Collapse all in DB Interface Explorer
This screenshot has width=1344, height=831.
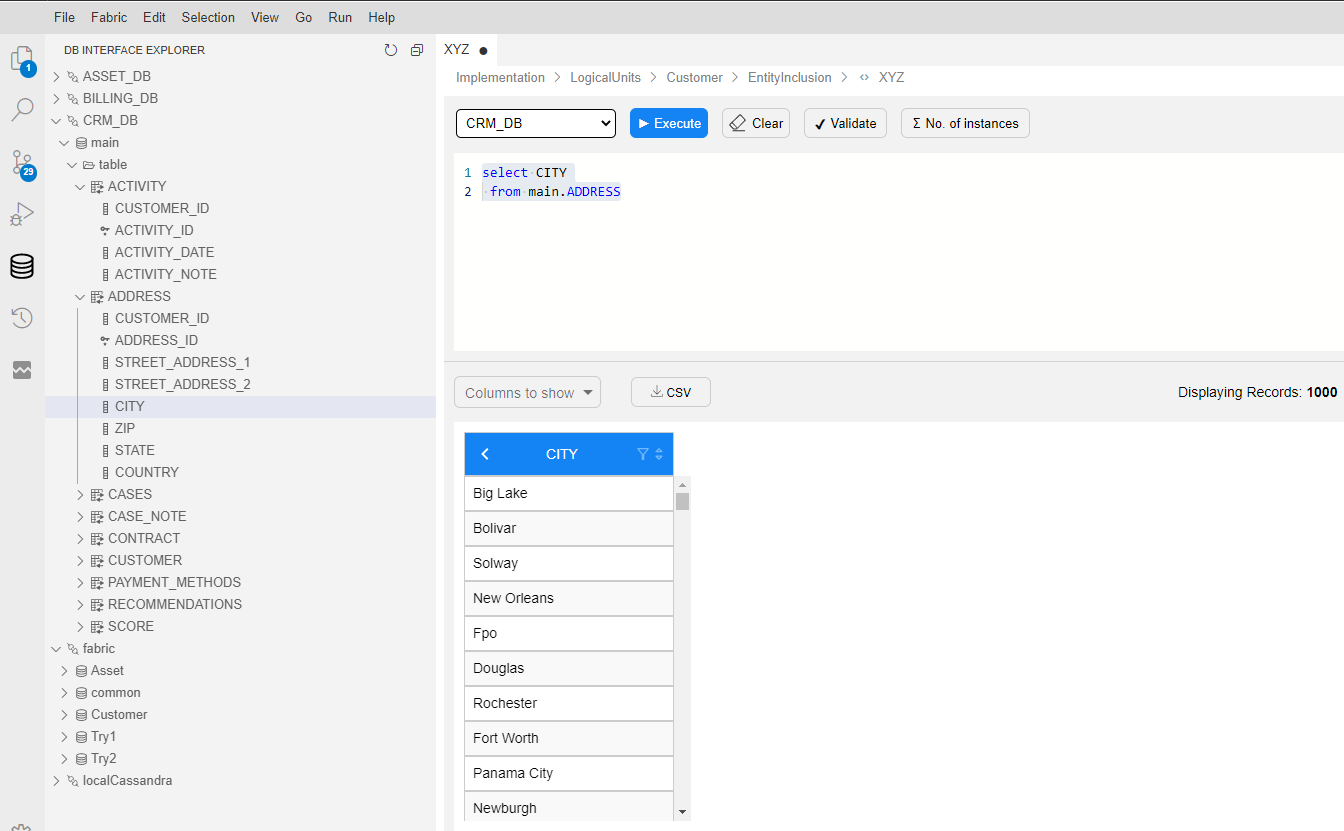[x=417, y=50]
